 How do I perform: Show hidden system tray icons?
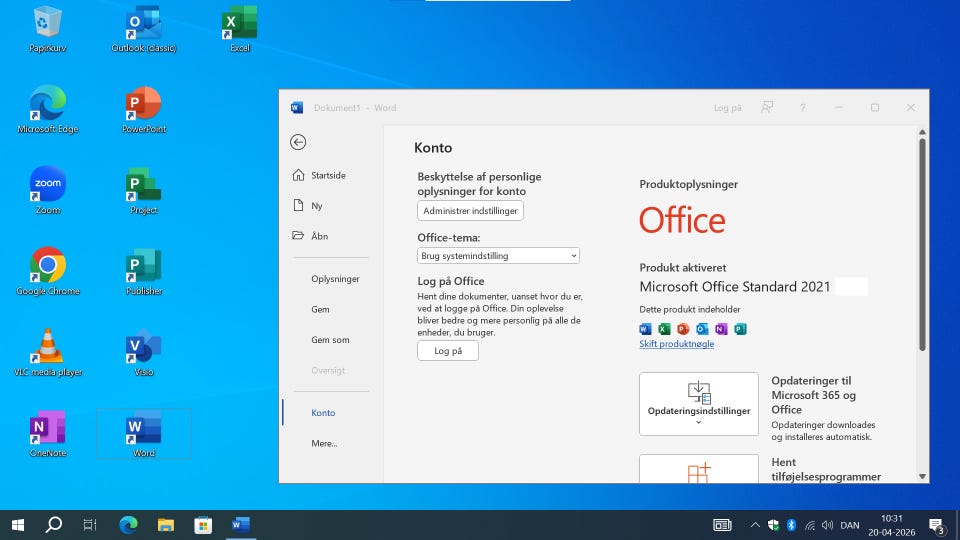[x=755, y=525]
